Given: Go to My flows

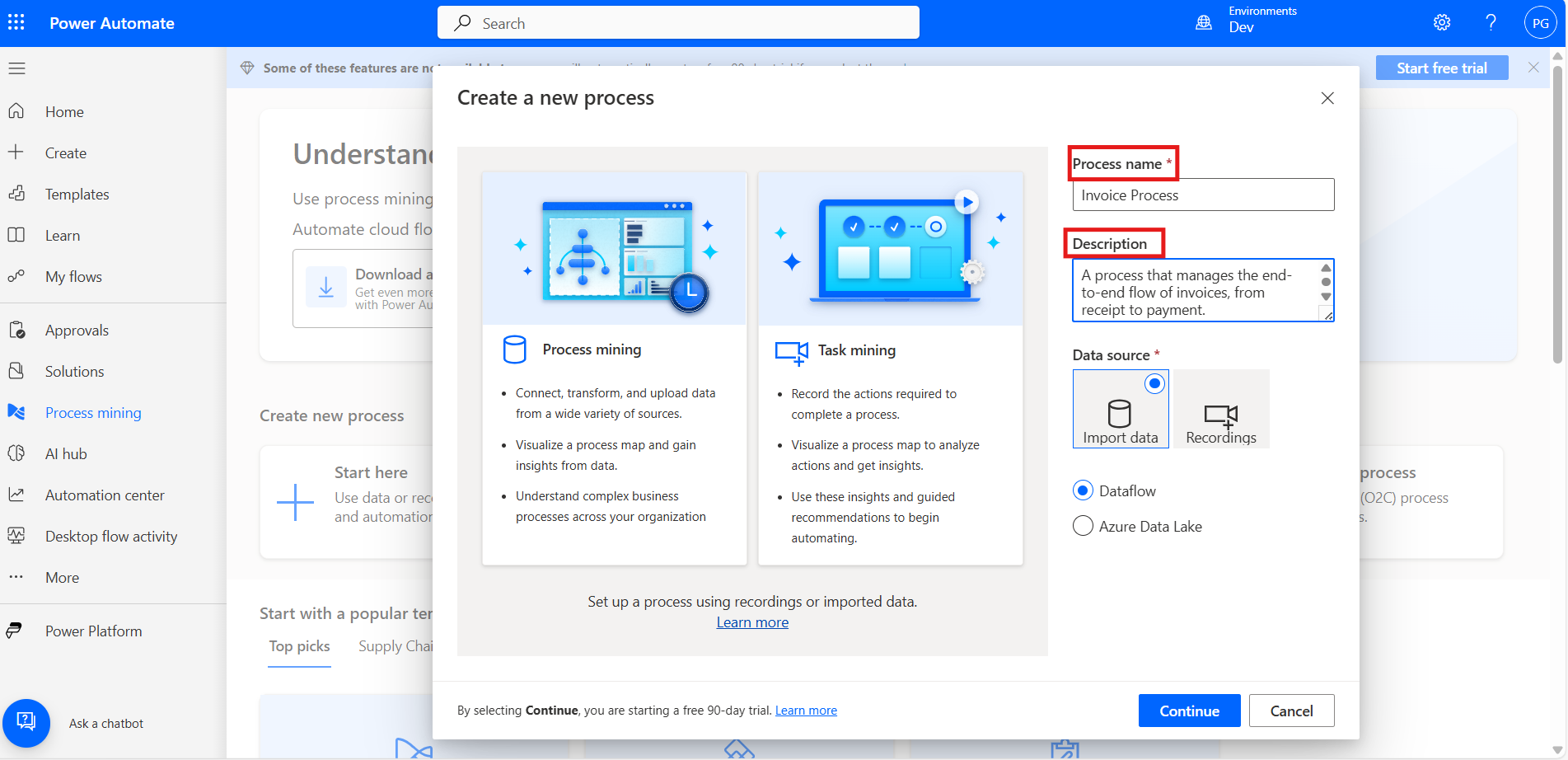Looking at the screenshot, I should click(73, 277).
